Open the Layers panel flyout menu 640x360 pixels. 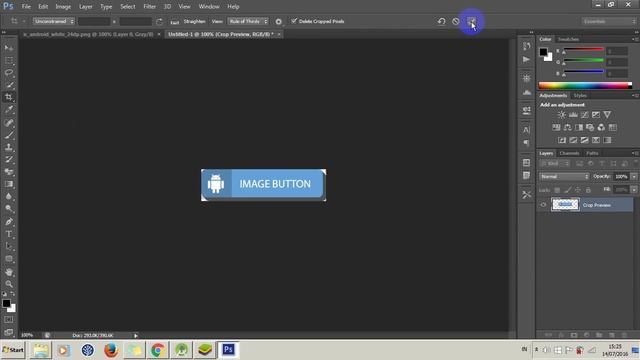(x=635, y=153)
